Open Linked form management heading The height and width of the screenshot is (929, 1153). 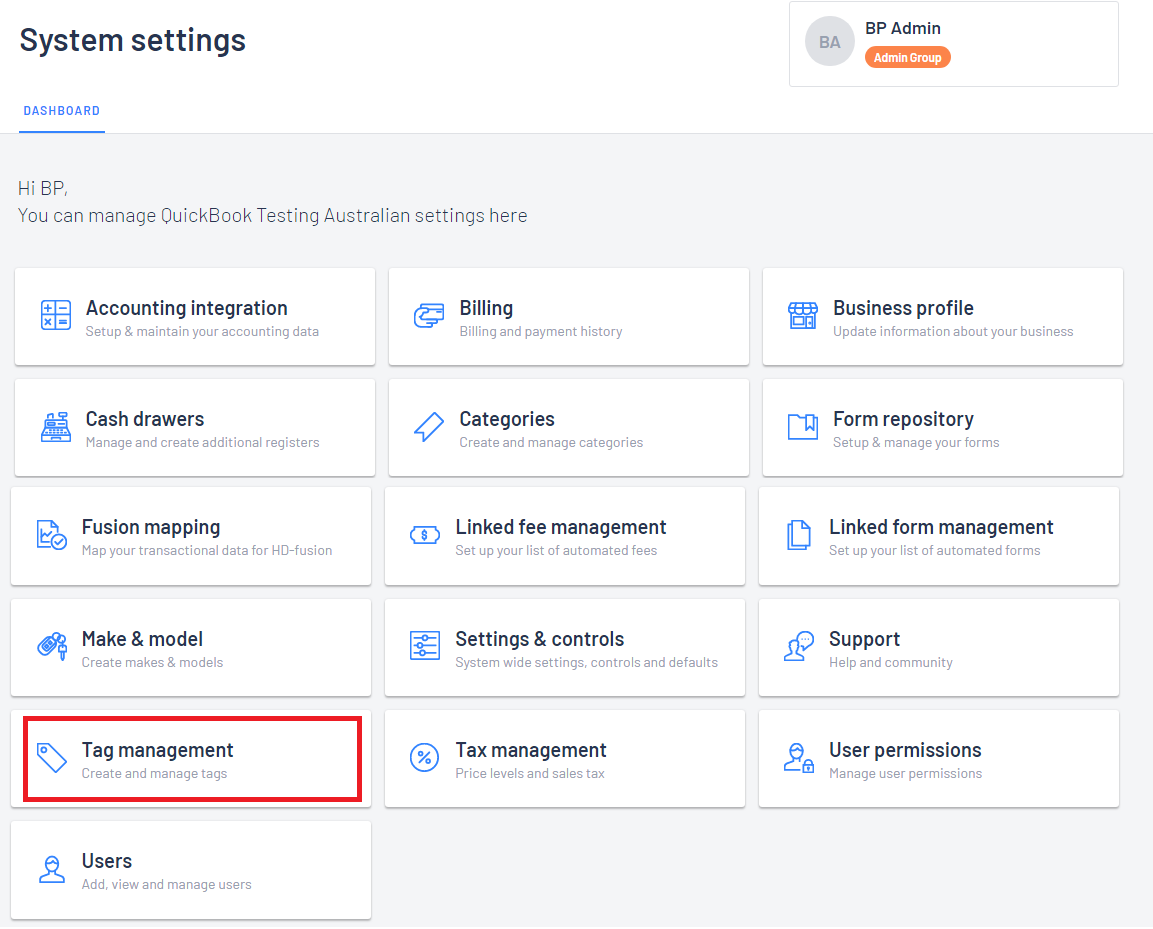[941, 527]
